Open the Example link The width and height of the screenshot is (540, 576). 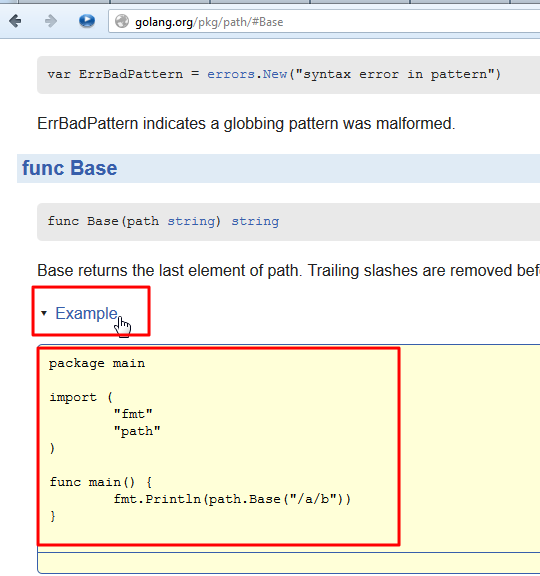coord(86,313)
